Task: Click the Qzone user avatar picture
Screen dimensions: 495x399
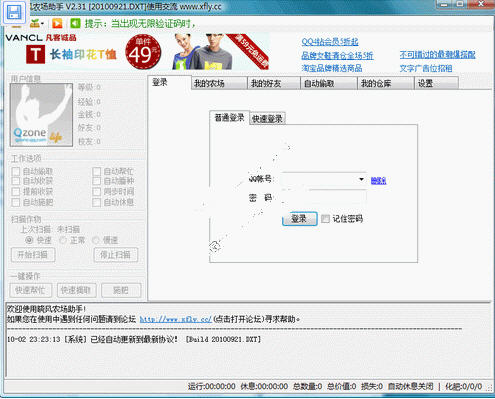Action: 41,115
